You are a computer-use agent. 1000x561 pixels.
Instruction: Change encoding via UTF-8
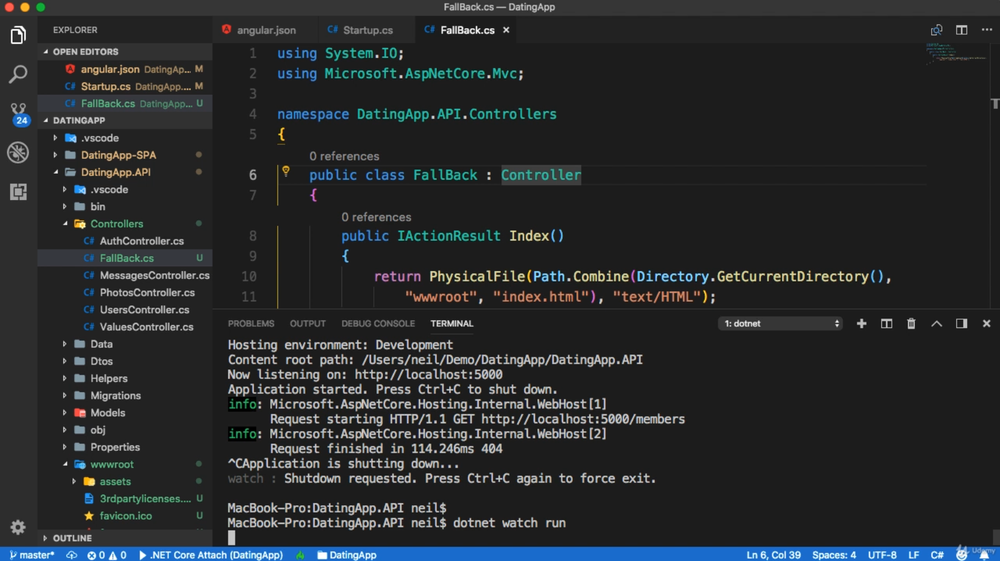(x=882, y=555)
